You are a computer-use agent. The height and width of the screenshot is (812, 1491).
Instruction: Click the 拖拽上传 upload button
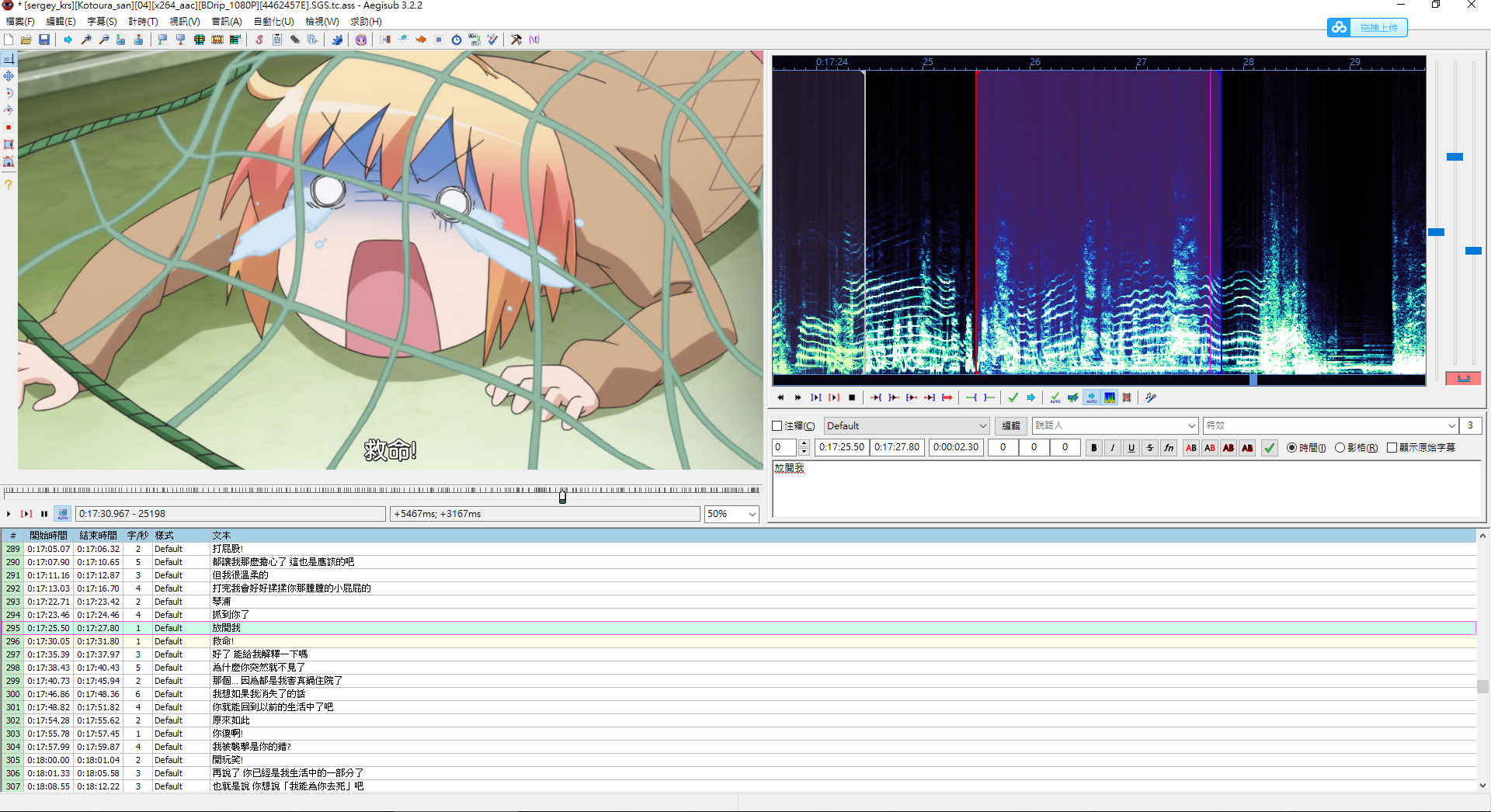click(x=1368, y=28)
